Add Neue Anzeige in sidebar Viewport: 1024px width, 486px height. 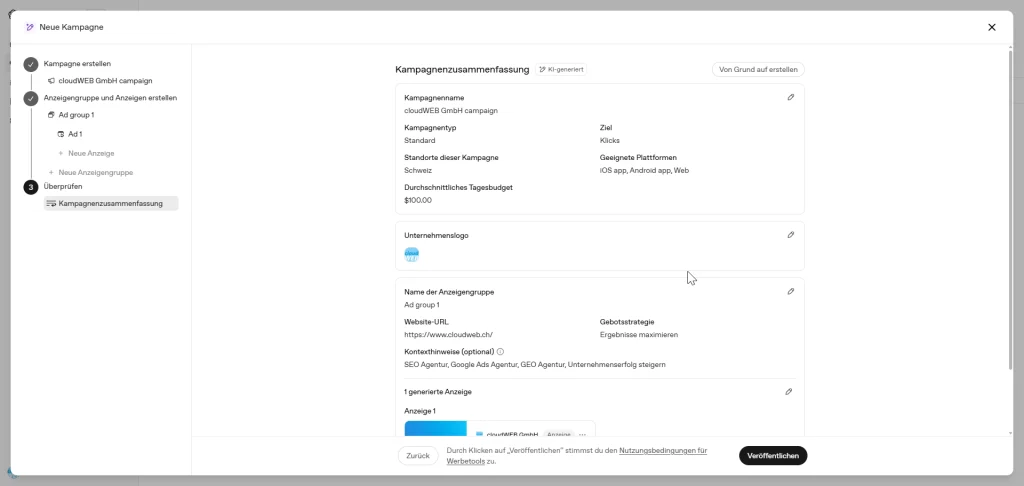pyautogui.click(x=91, y=154)
